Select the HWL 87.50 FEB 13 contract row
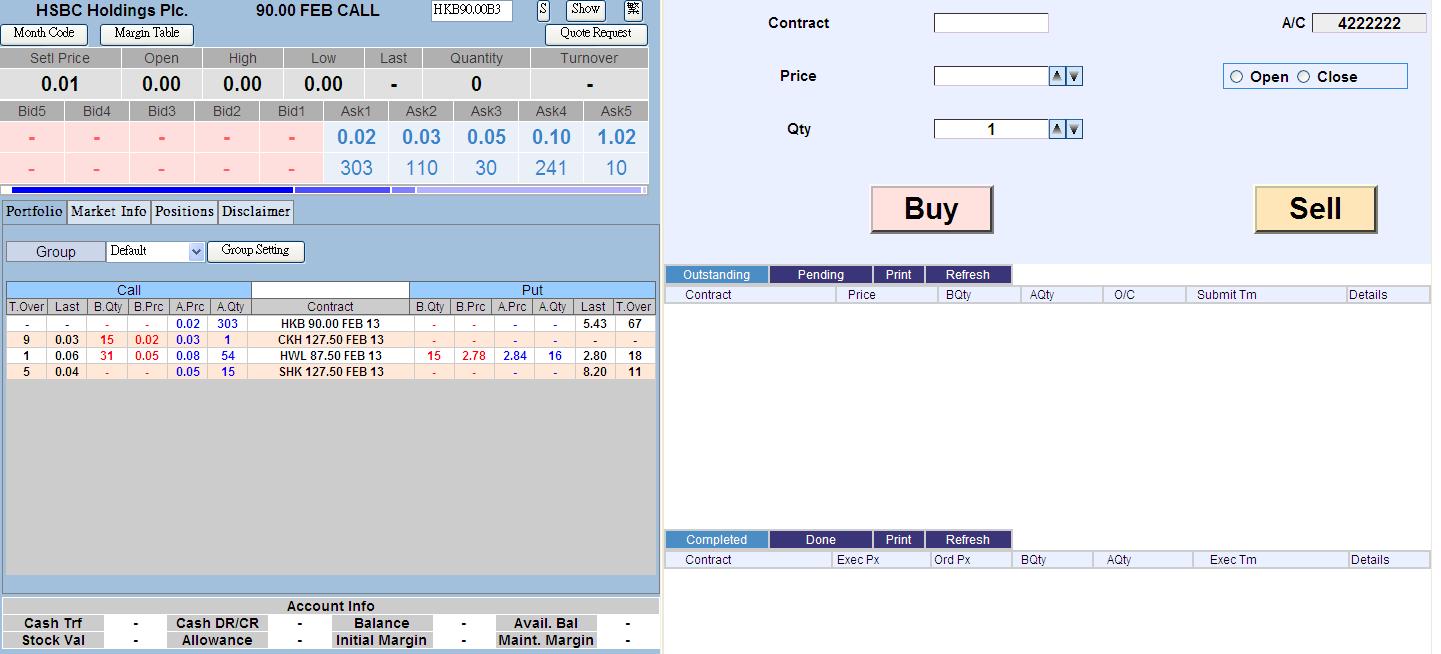1441x654 pixels. (x=330, y=356)
